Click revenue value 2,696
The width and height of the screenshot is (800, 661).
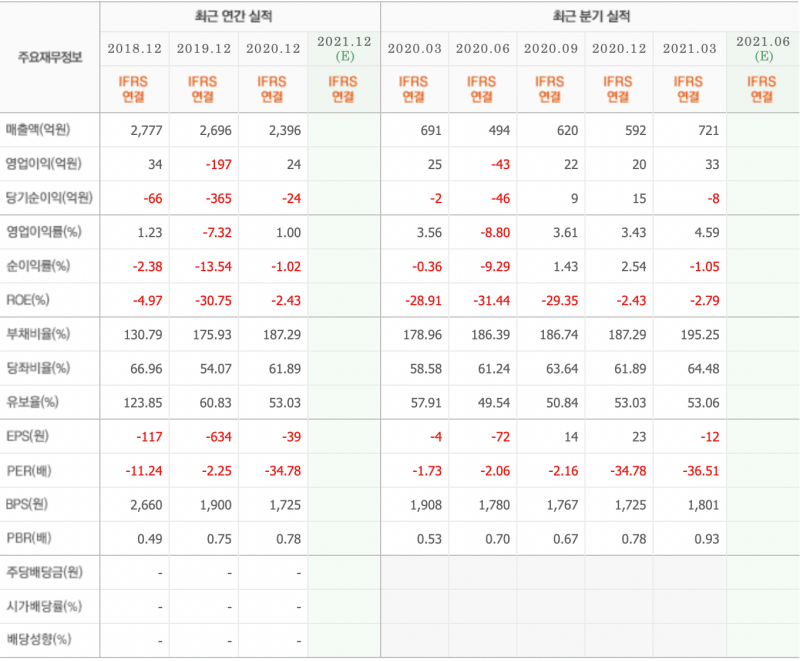(215, 131)
